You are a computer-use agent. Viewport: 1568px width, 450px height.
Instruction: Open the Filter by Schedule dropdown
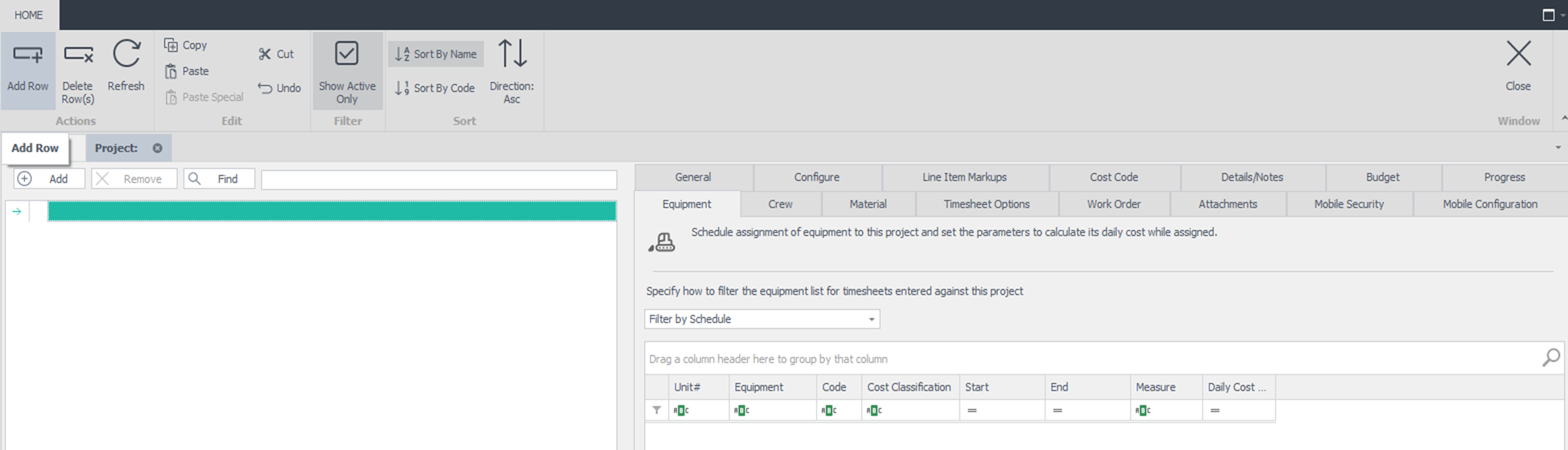click(x=871, y=319)
